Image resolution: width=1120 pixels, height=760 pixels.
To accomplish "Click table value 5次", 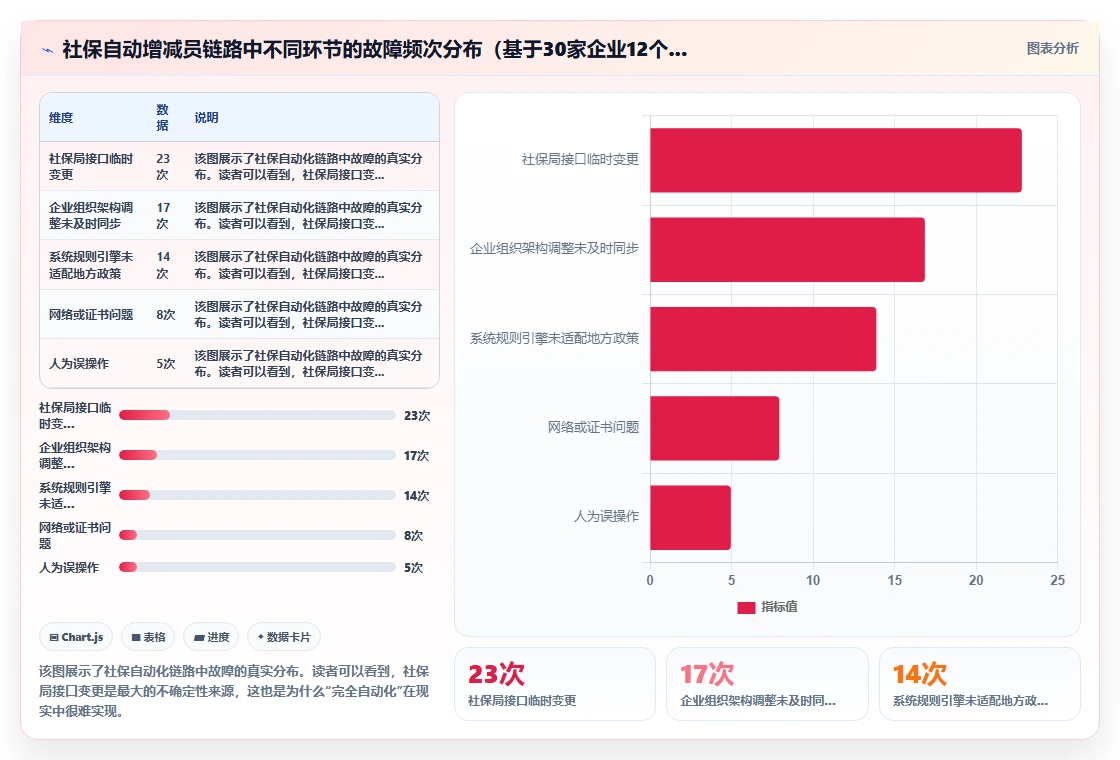I will (166, 364).
